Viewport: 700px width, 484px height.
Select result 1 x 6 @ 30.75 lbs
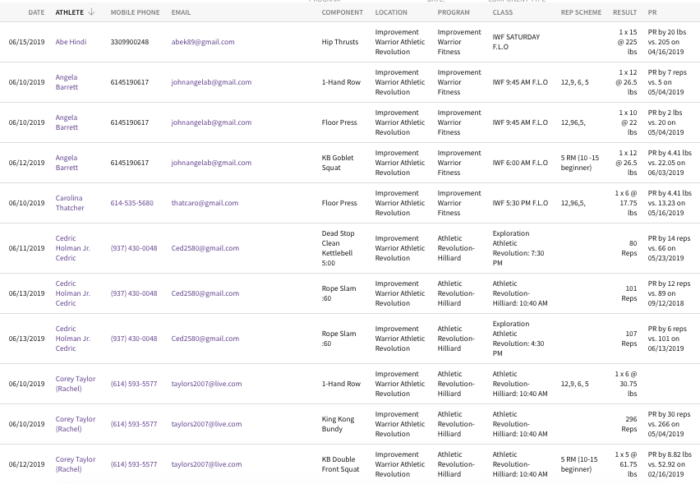(x=626, y=384)
